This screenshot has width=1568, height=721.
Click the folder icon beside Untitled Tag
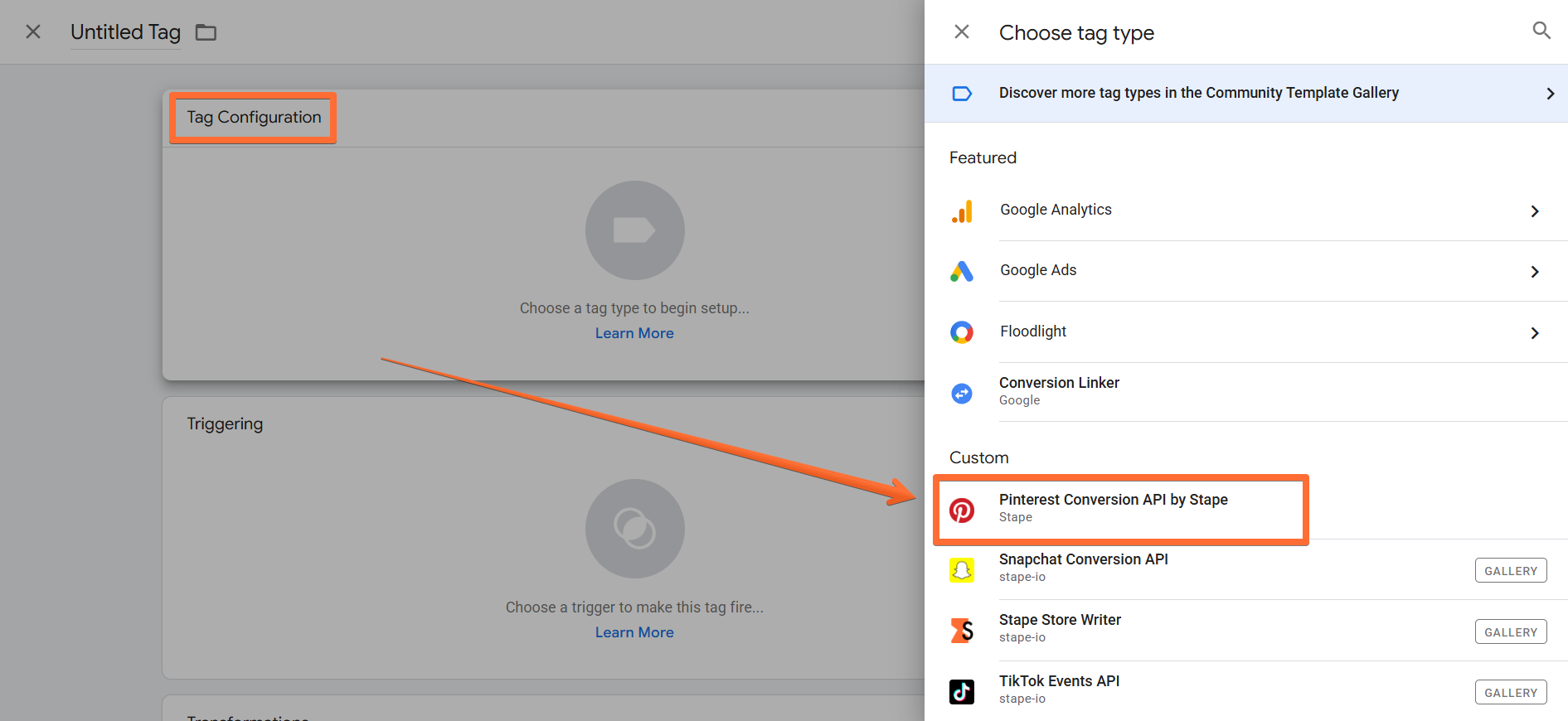coord(206,32)
